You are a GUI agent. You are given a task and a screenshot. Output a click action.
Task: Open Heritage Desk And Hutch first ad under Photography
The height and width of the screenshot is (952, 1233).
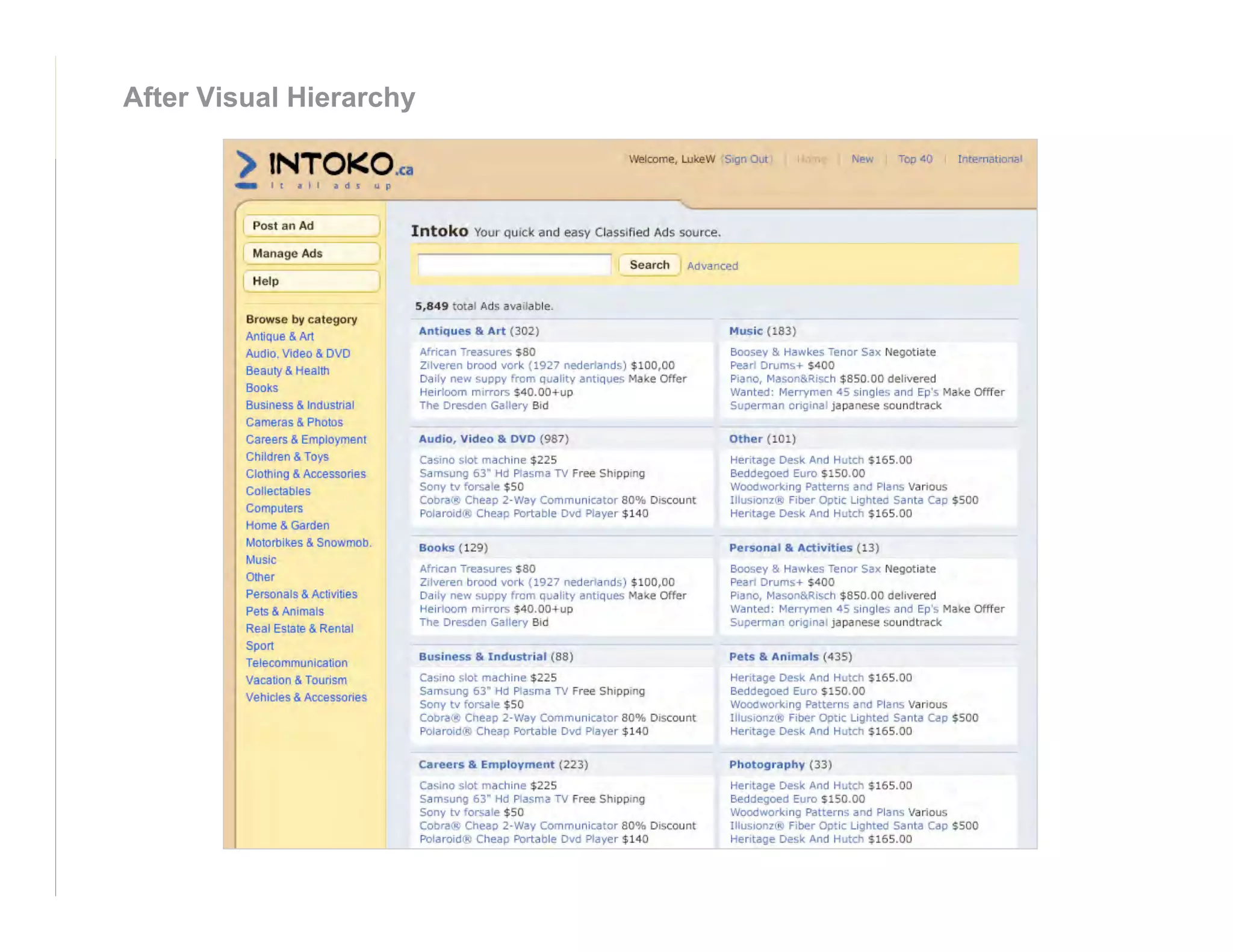point(797,785)
